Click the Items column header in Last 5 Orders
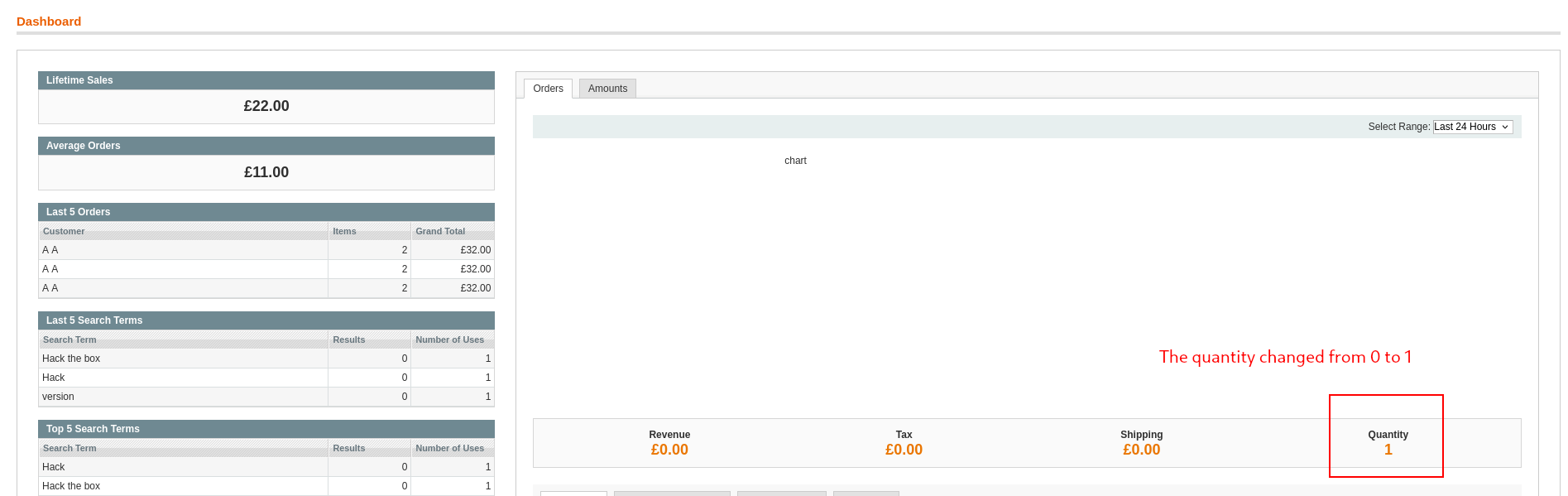 (x=344, y=231)
